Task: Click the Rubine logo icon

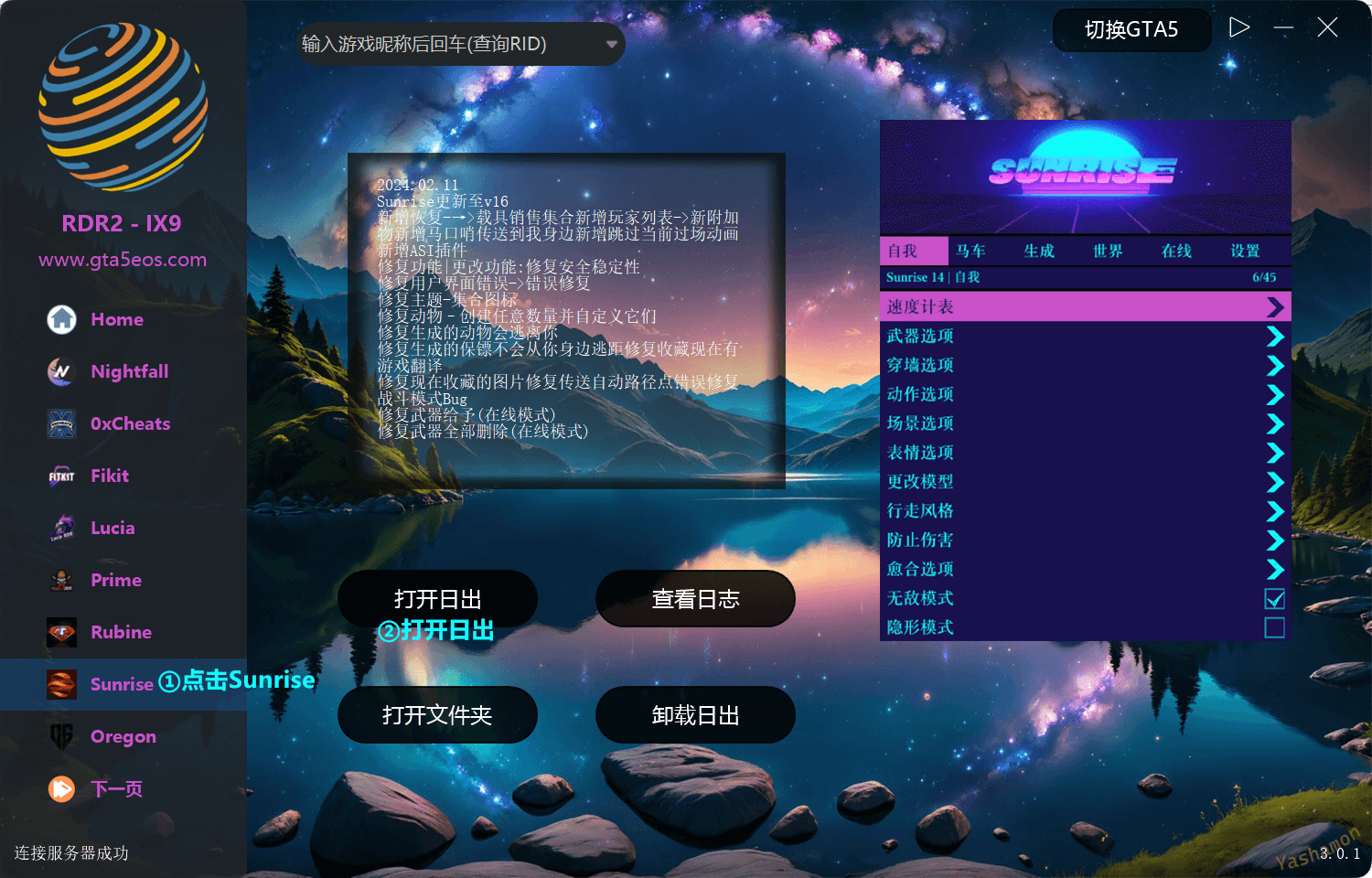Action: tap(61, 632)
